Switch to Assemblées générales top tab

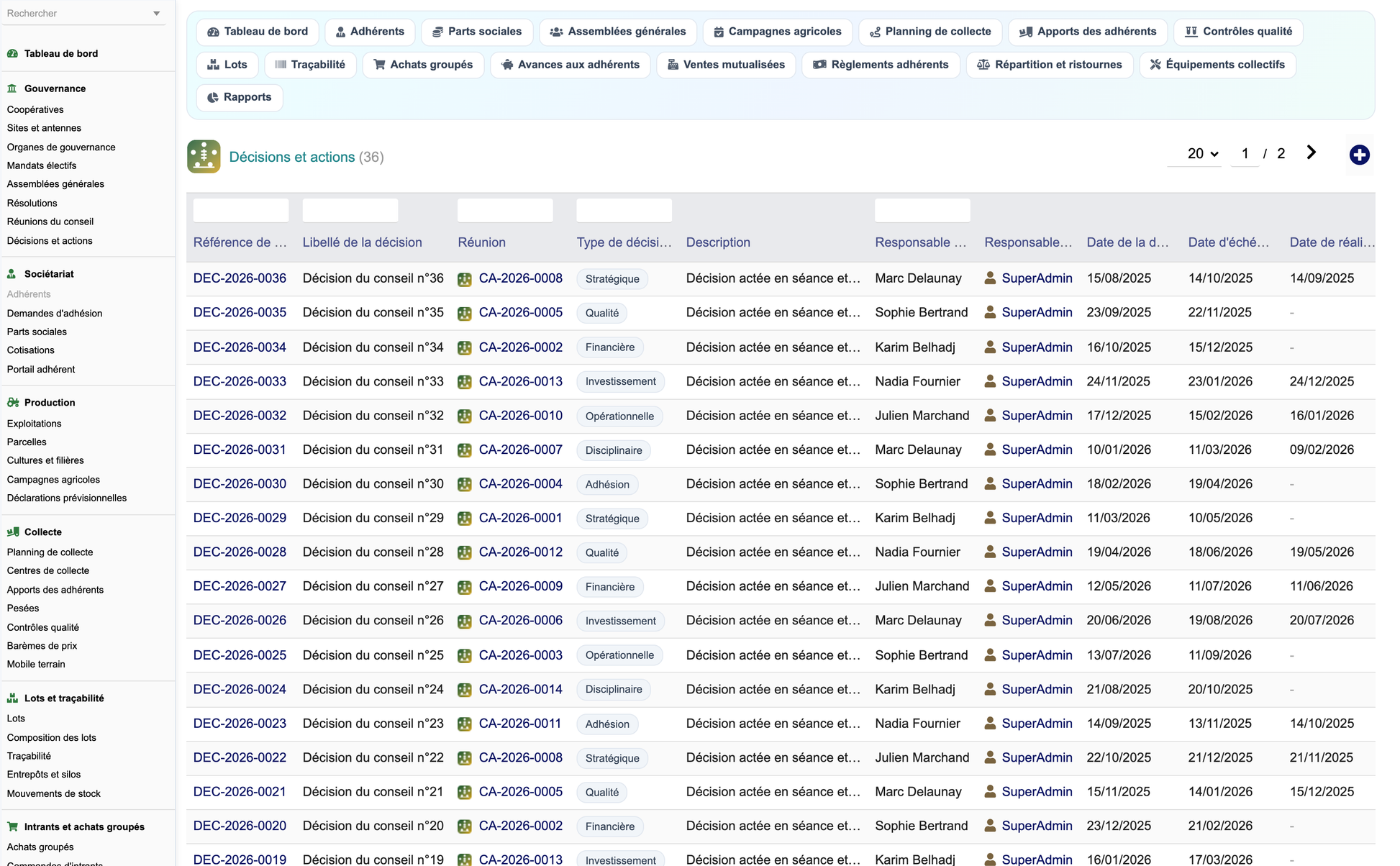[618, 32]
